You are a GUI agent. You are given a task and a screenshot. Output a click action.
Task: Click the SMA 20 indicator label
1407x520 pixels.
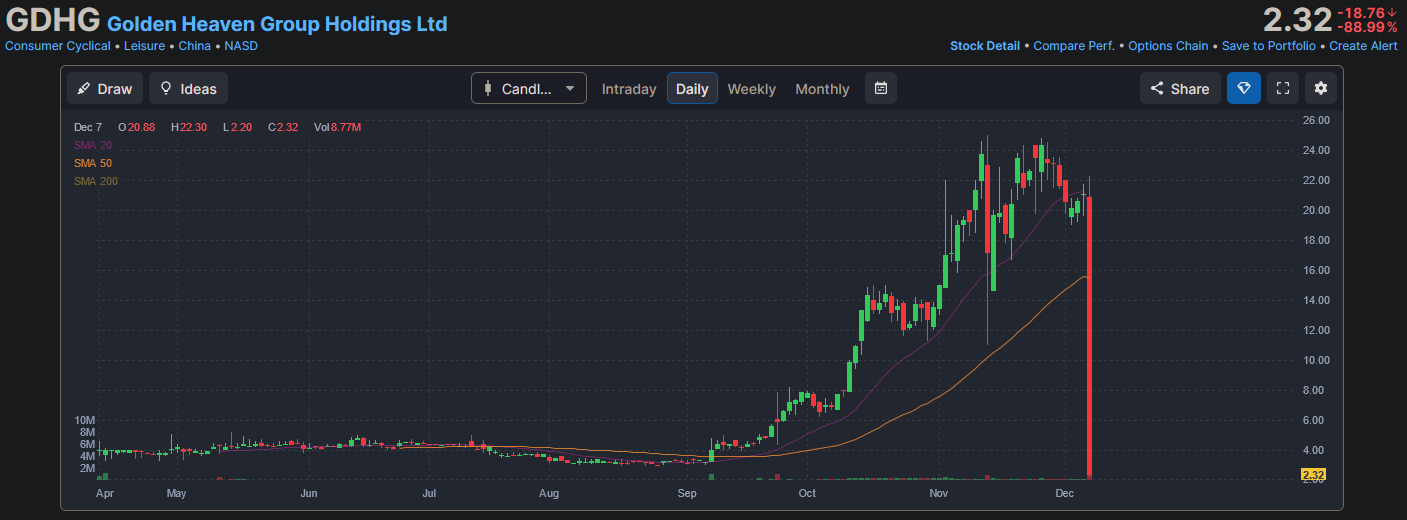tap(93, 145)
